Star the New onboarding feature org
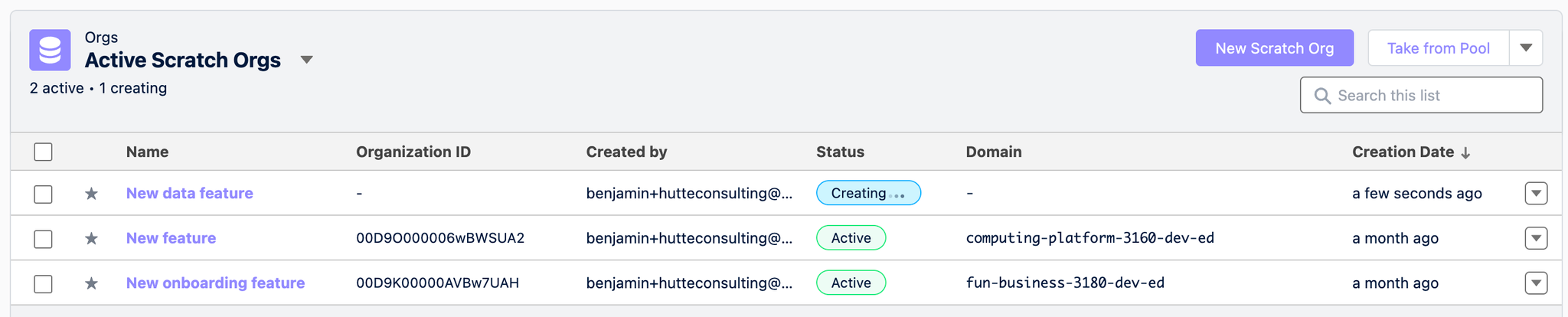Screen dimensions: 1568x317 [x=91, y=283]
